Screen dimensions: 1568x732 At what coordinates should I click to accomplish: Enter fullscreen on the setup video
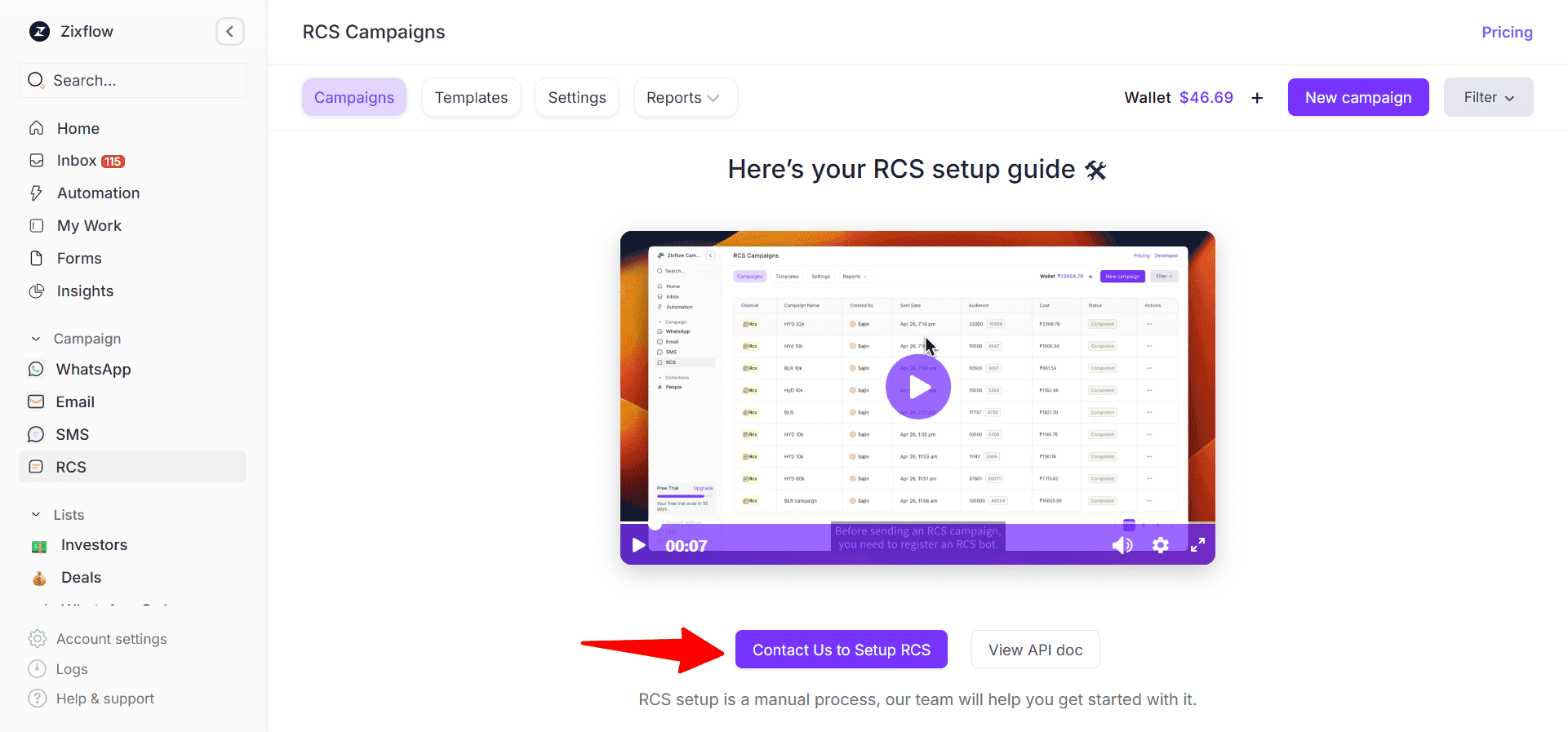tap(1197, 545)
